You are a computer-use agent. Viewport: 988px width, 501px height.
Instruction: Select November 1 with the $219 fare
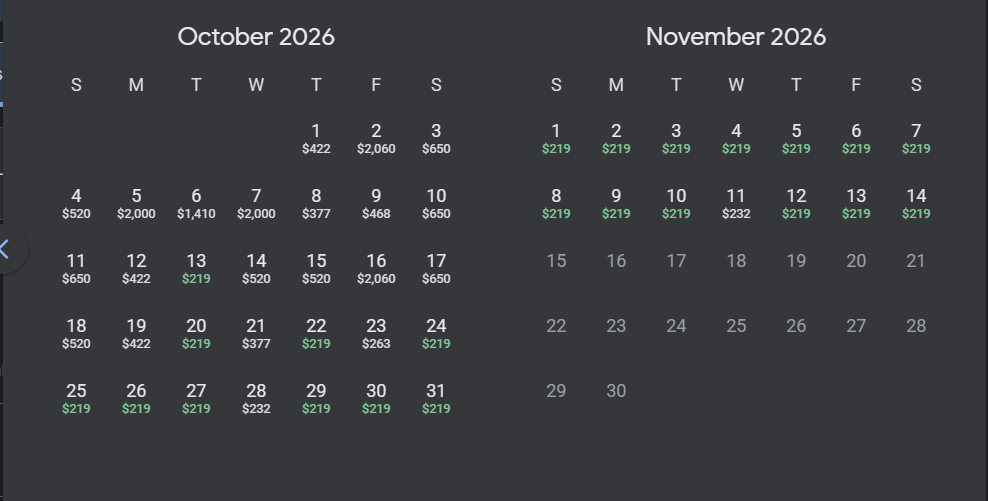tap(556, 139)
